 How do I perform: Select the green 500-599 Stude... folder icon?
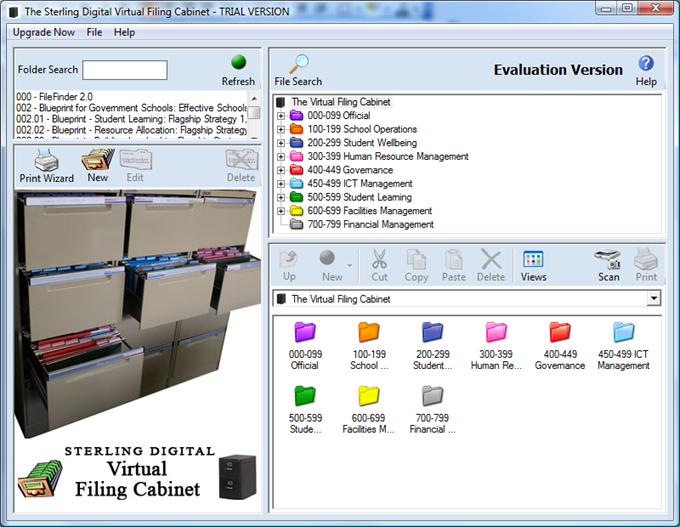305,396
